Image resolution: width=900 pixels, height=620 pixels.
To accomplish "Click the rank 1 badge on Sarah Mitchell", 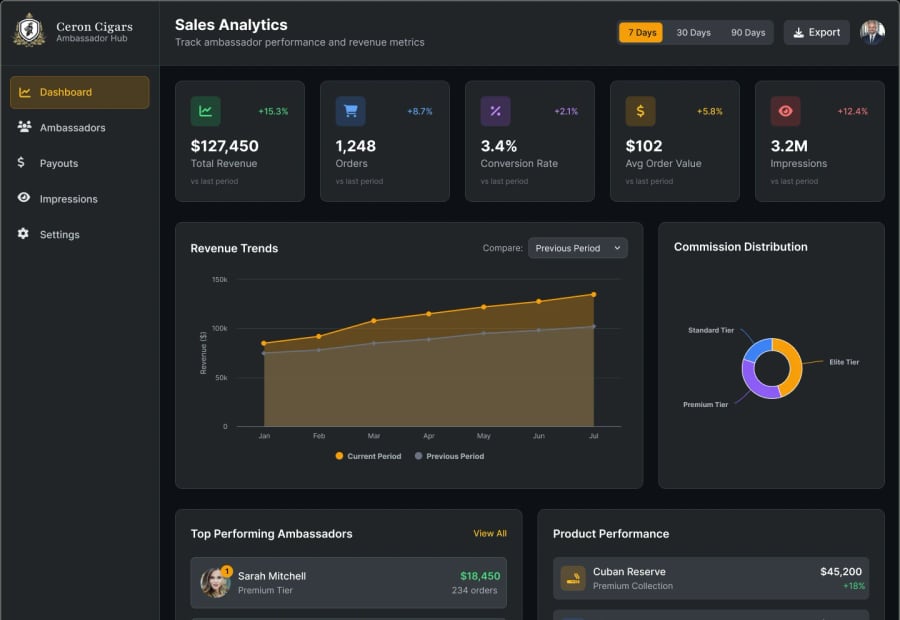I will (227, 571).
